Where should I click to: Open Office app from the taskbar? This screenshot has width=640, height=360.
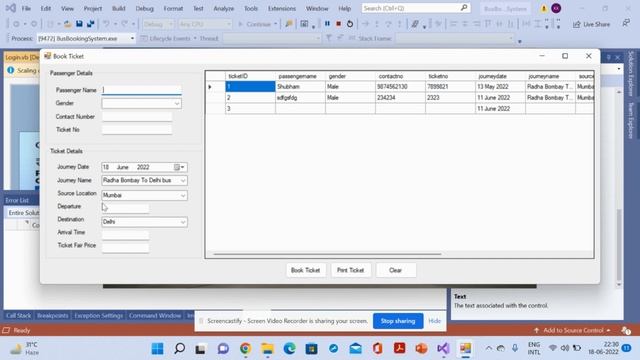point(378,348)
